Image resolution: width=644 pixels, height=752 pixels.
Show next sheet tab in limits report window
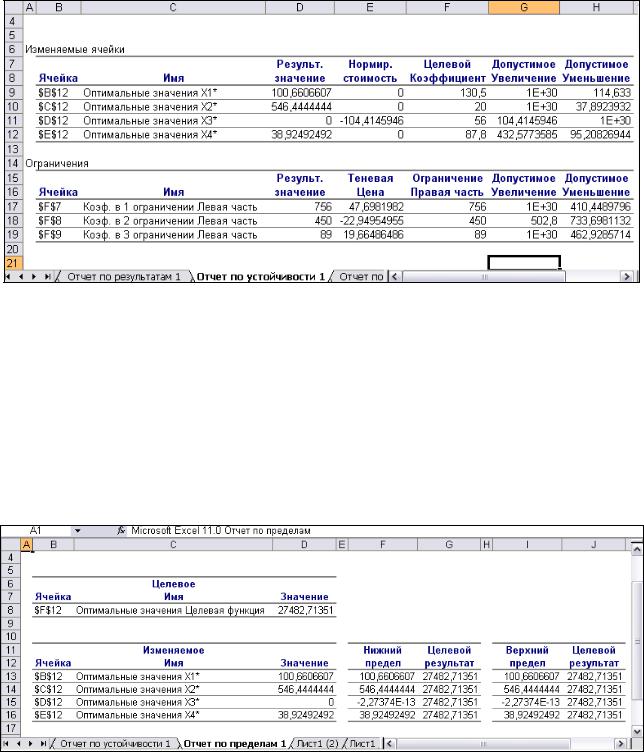coord(31,744)
